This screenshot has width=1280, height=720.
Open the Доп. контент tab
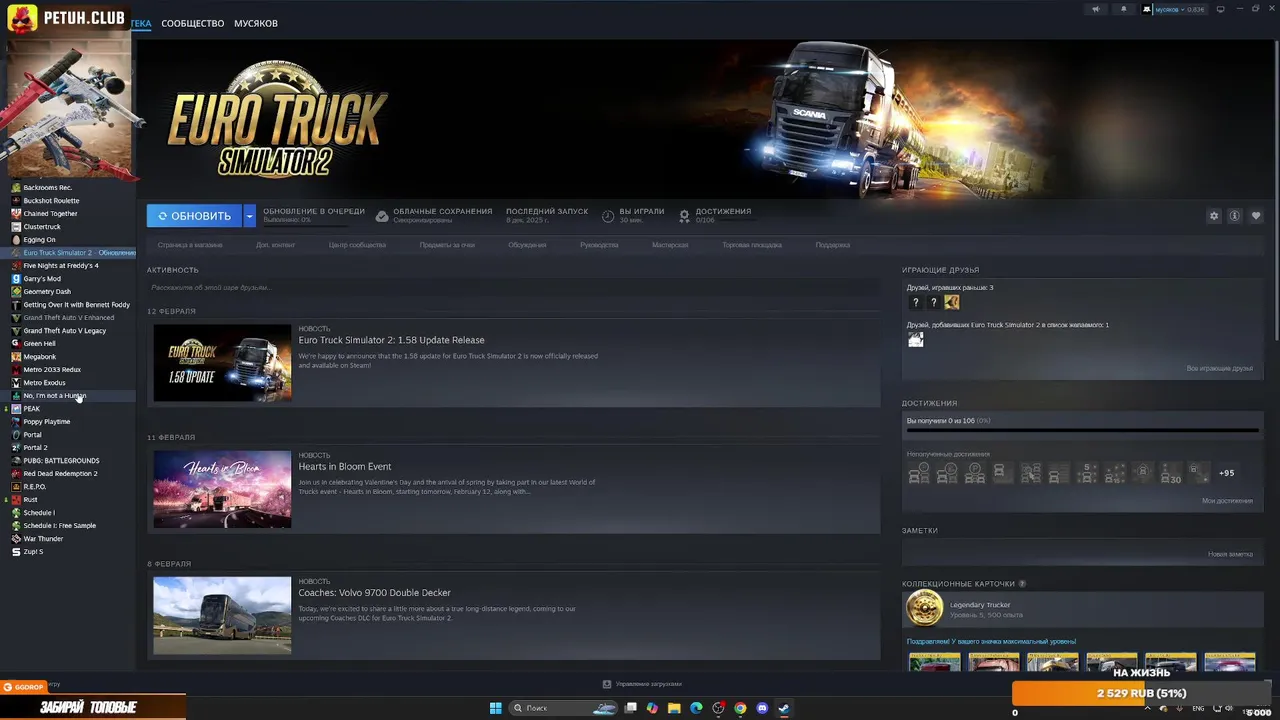click(275, 245)
